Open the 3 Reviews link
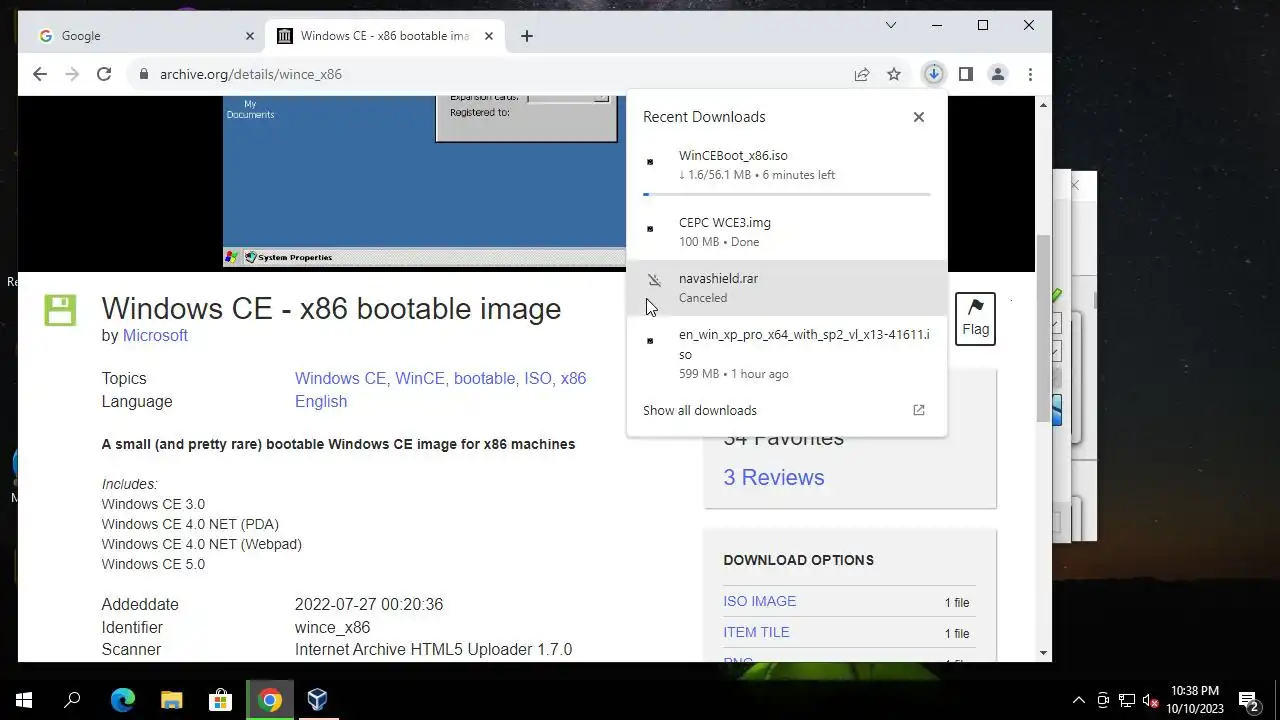Screen dimensions: 1280x720 tap(774, 478)
